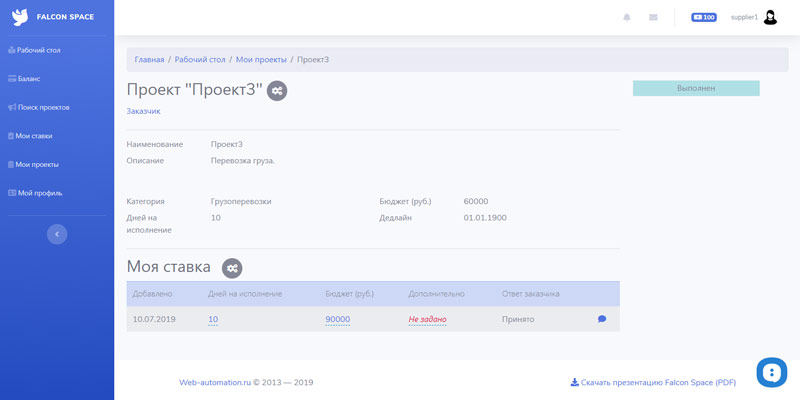Image resolution: width=800 pixels, height=400 pixels.
Task: Click the notifications bell icon
Action: tap(627, 17)
